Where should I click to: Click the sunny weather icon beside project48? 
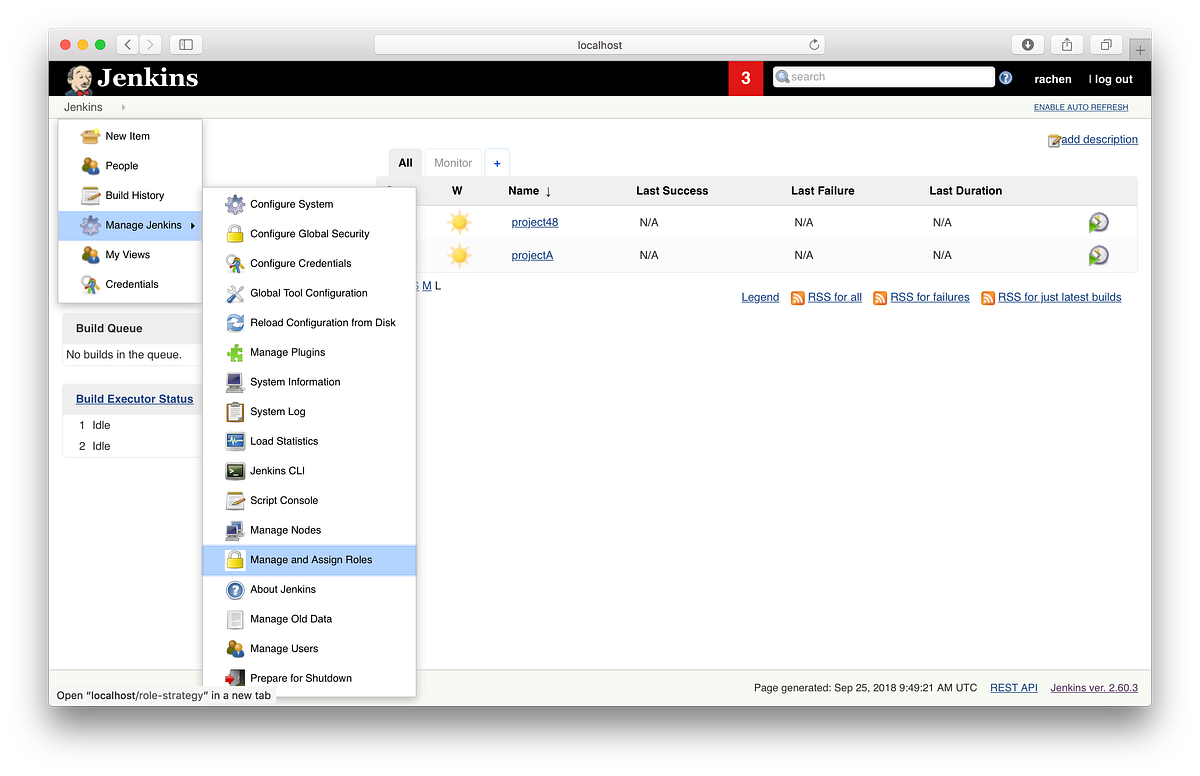tap(458, 221)
